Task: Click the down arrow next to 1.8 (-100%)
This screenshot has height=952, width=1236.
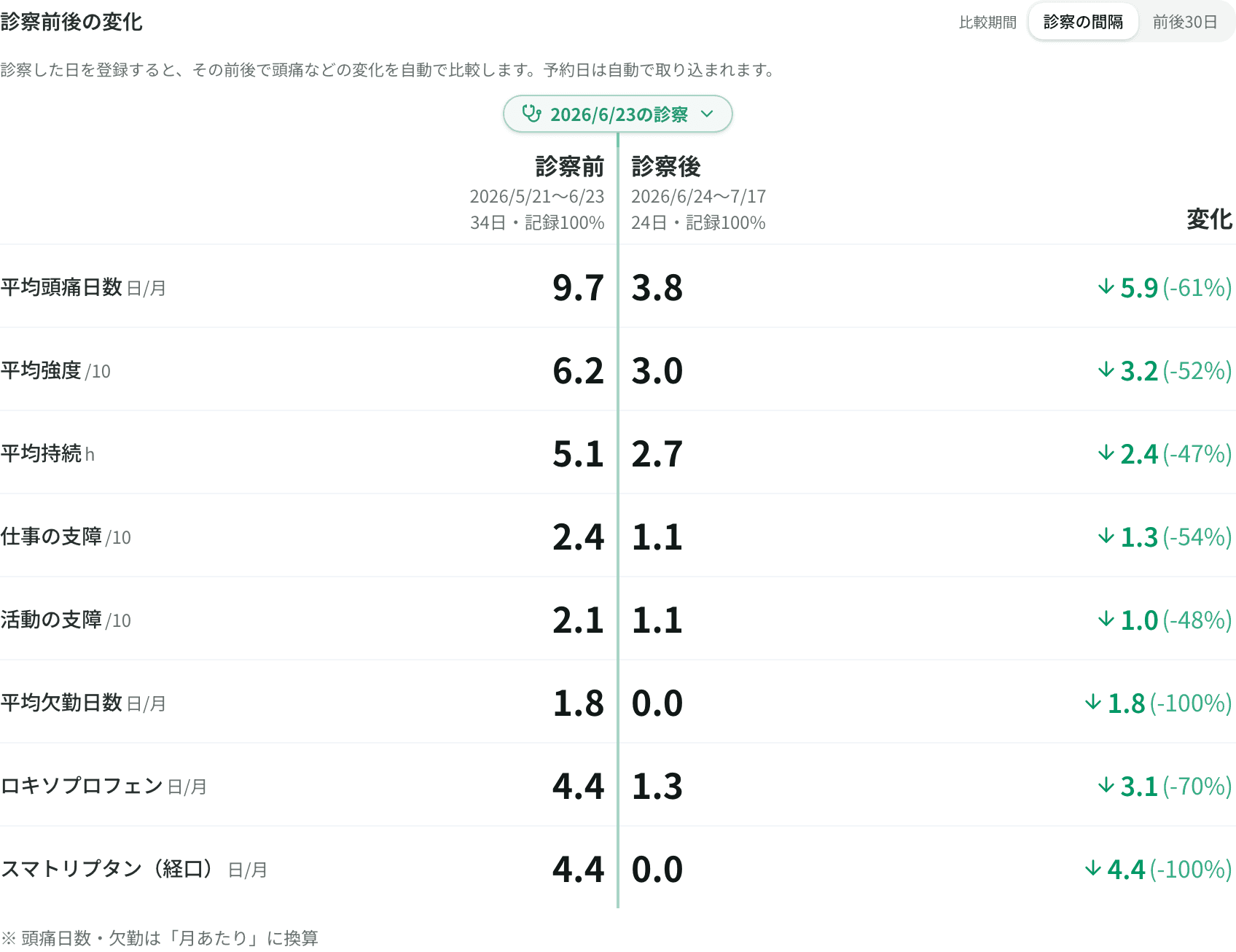Action: pos(1093,702)
